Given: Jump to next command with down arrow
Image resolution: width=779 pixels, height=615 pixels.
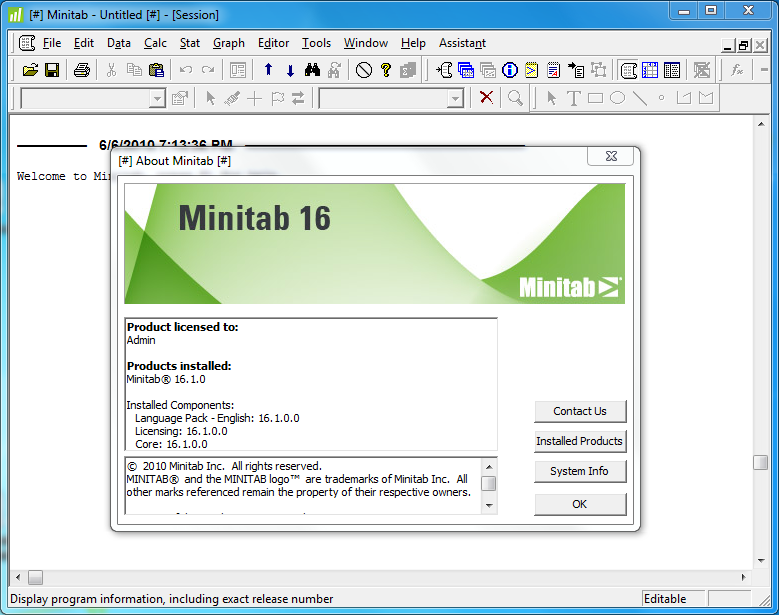Looking at the screenshot, I should (x=291, y=70).
